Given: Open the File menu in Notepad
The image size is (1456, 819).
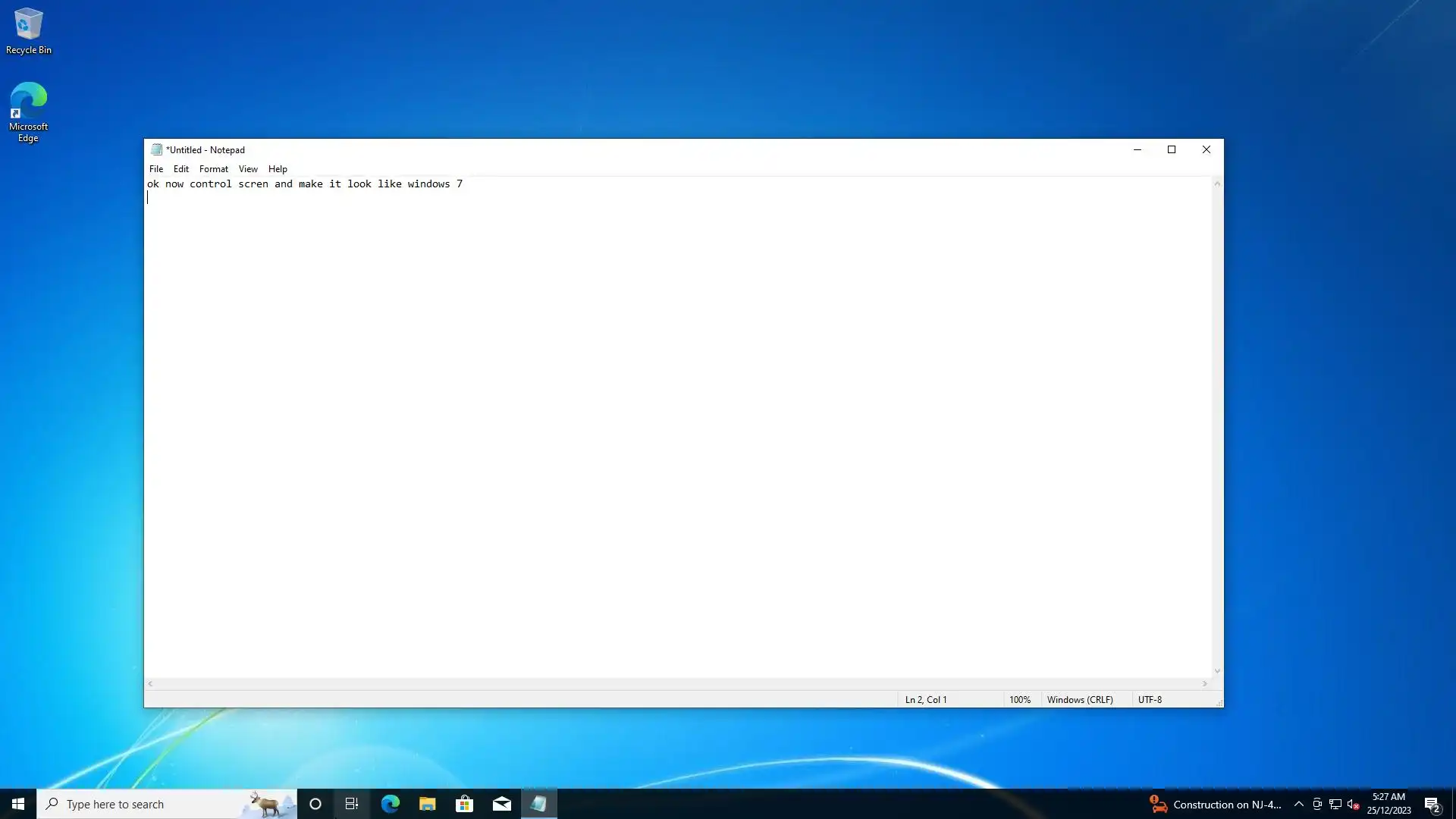Looking at the screenshot, I should pos(156,169).
